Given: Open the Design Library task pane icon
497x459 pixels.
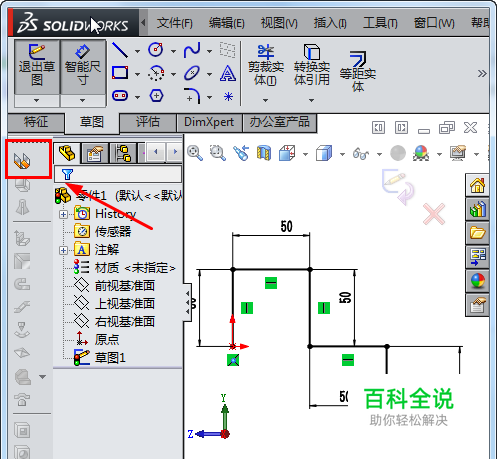Looking at the screenshot, I should 477,209.
